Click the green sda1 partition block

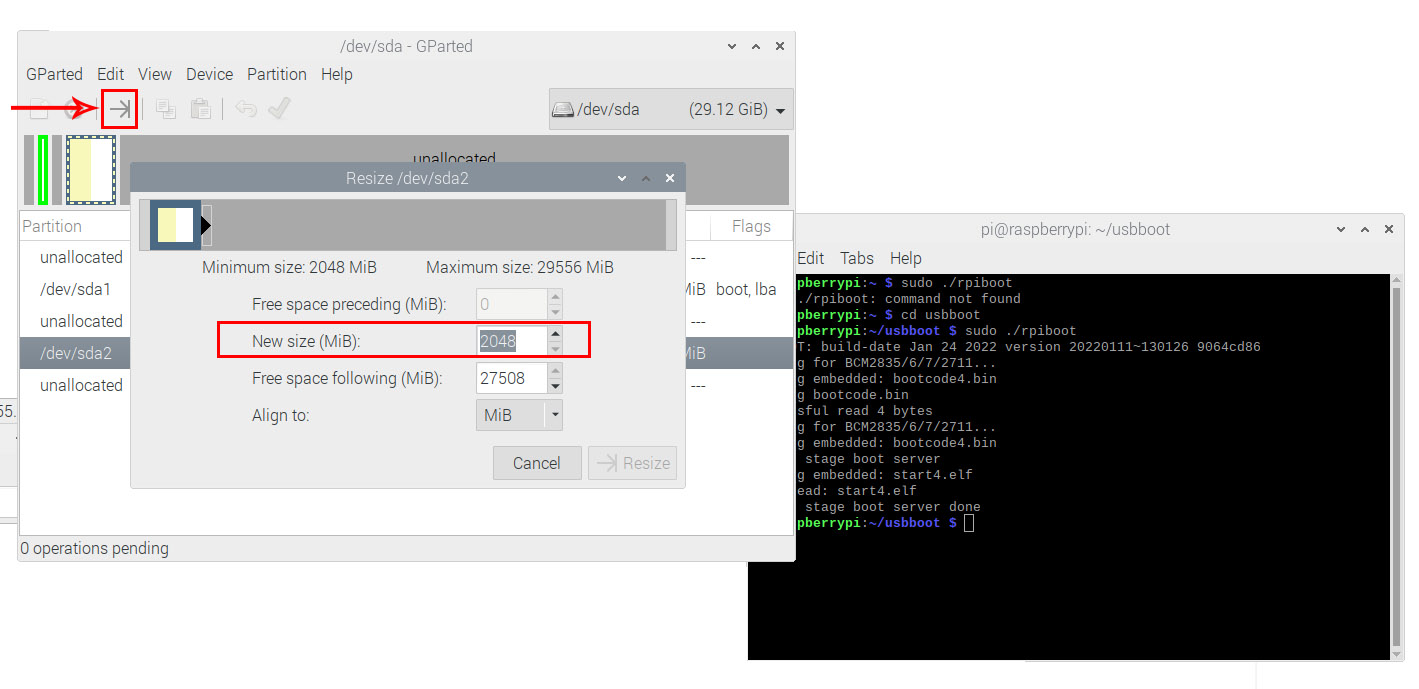click(43, 170)
